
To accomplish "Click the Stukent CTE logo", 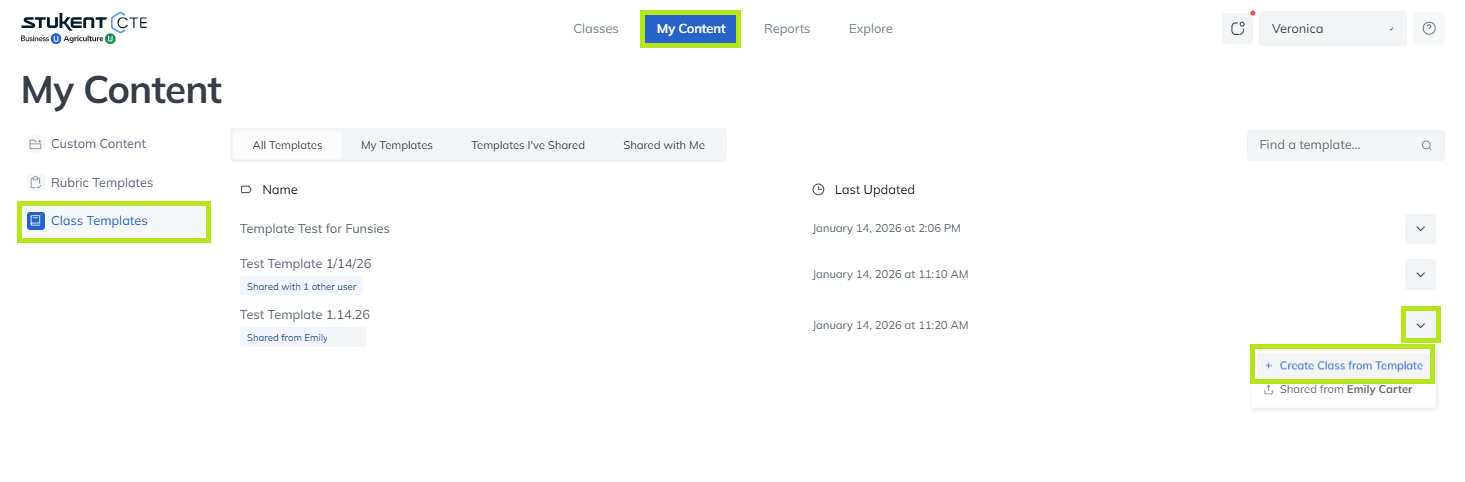I will 84,28.
